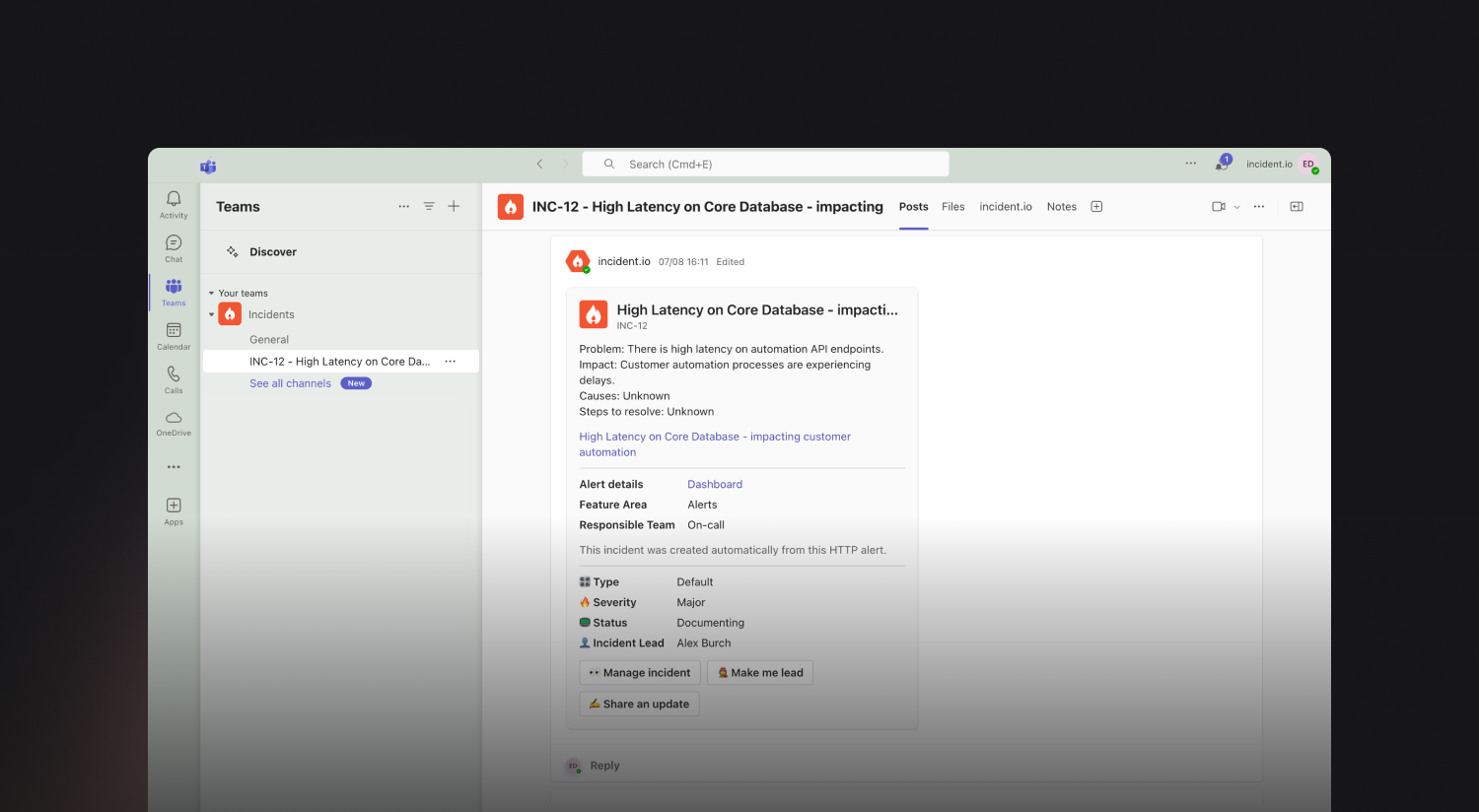
Task: Switch to the Files tab
Action: 952,207
